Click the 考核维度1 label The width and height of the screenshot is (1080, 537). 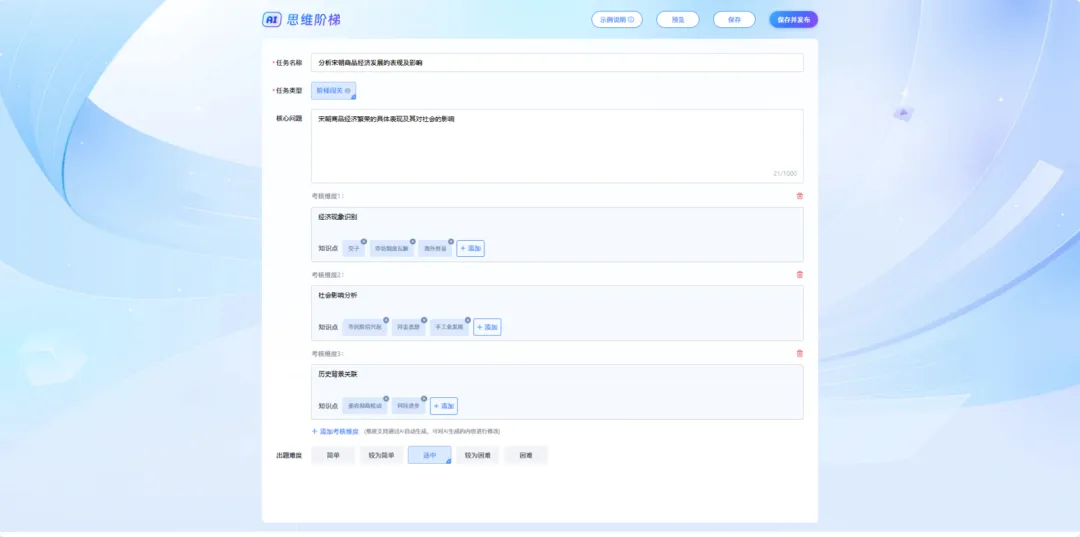[327, 196]
